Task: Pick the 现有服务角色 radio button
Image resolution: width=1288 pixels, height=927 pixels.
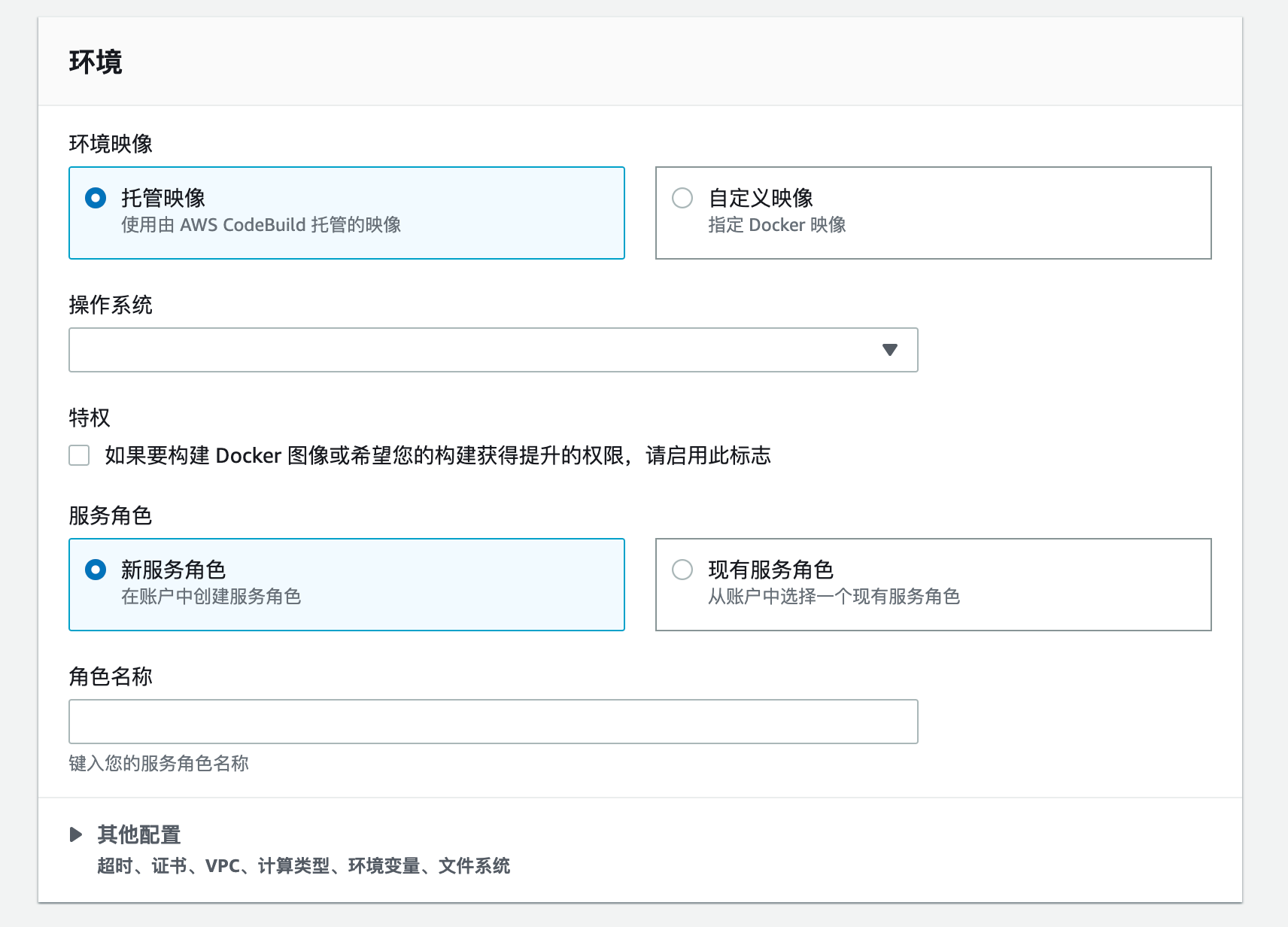Action: 682,570
